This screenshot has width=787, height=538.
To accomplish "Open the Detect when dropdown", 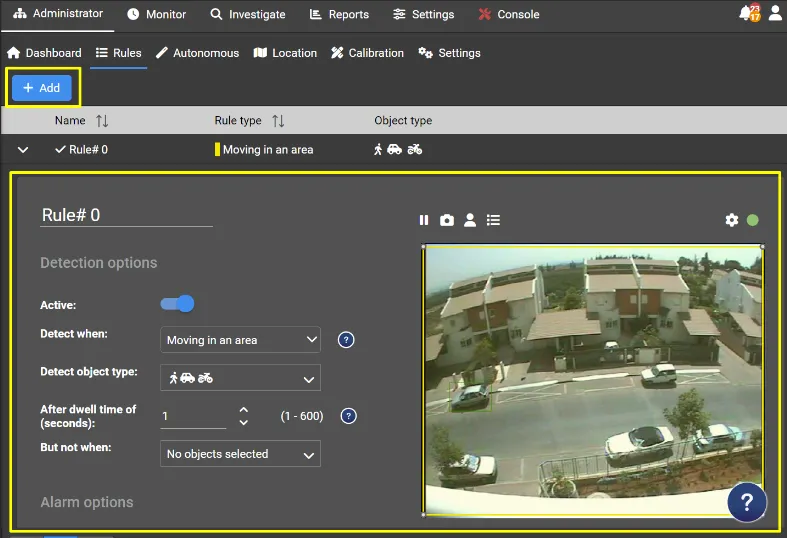I will pos(240,340).
